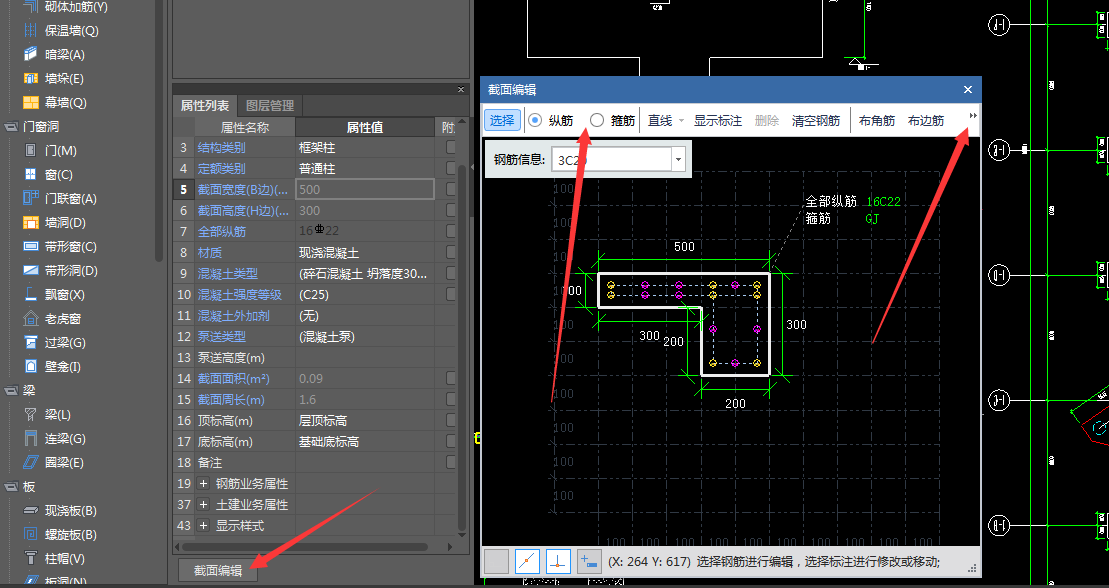Toggle the midpoint snap icon in section editor
Viewport: 1109px width, 588px height.
pos(527,562)
